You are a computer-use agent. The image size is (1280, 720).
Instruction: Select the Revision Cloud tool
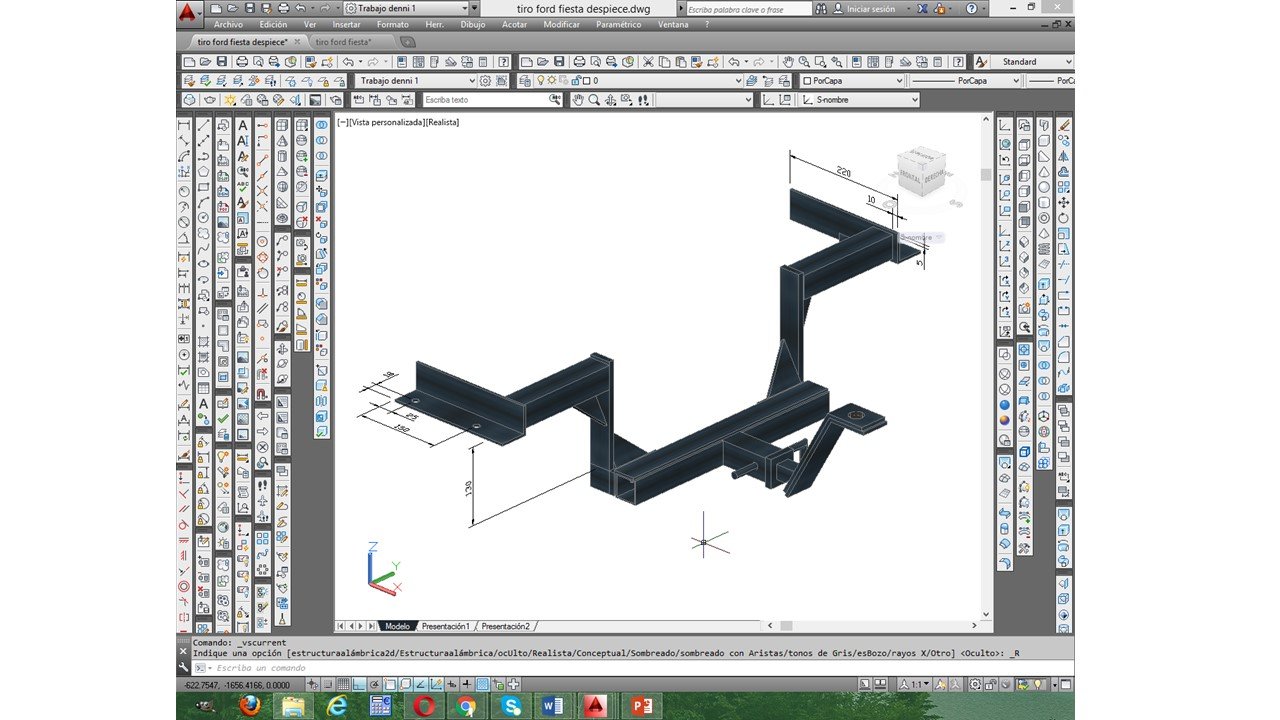coord(203,234)
